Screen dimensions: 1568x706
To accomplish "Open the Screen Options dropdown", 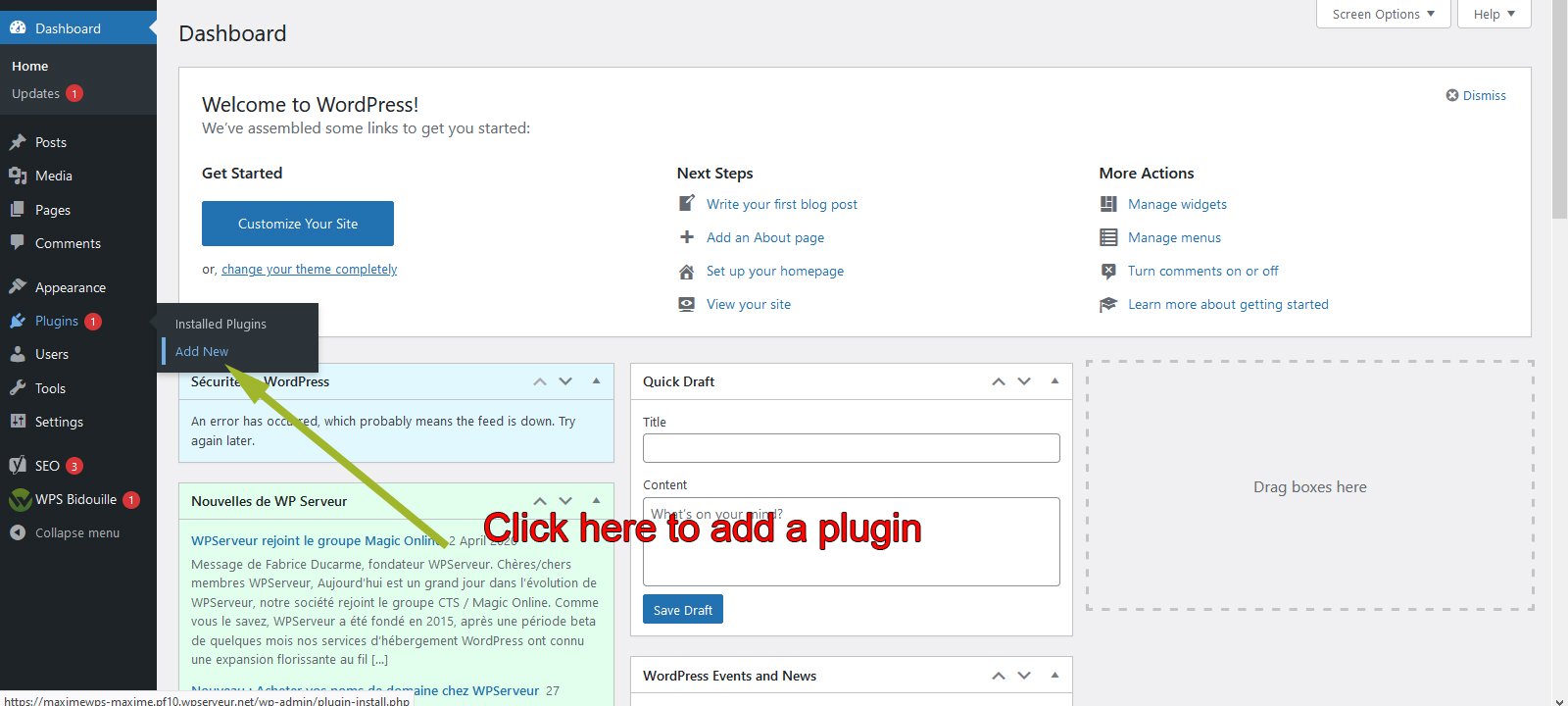I will click(x=1383, y=14).
